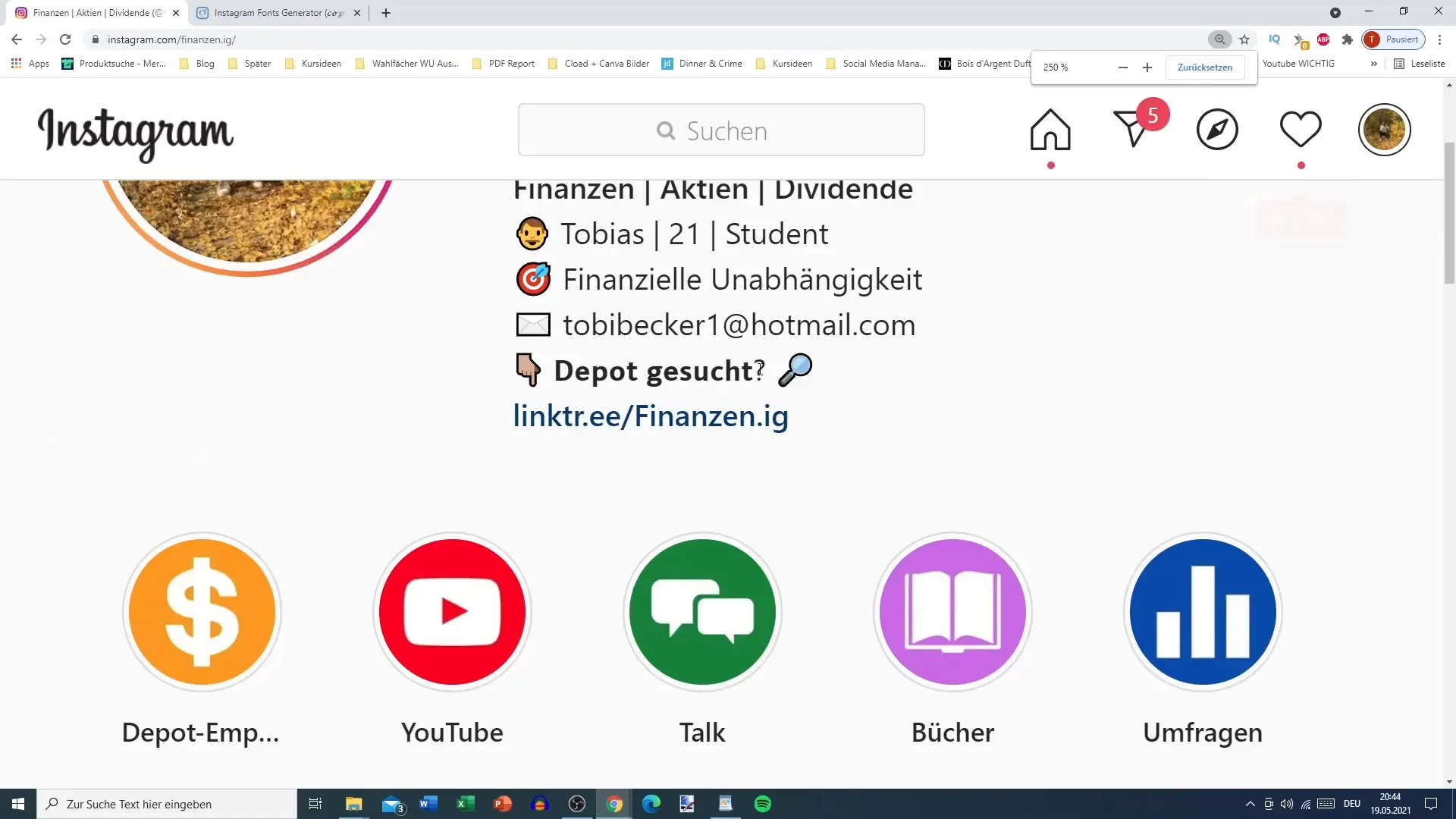
Task: Open profile menu avatar in header
Action: click(1384, 130)
